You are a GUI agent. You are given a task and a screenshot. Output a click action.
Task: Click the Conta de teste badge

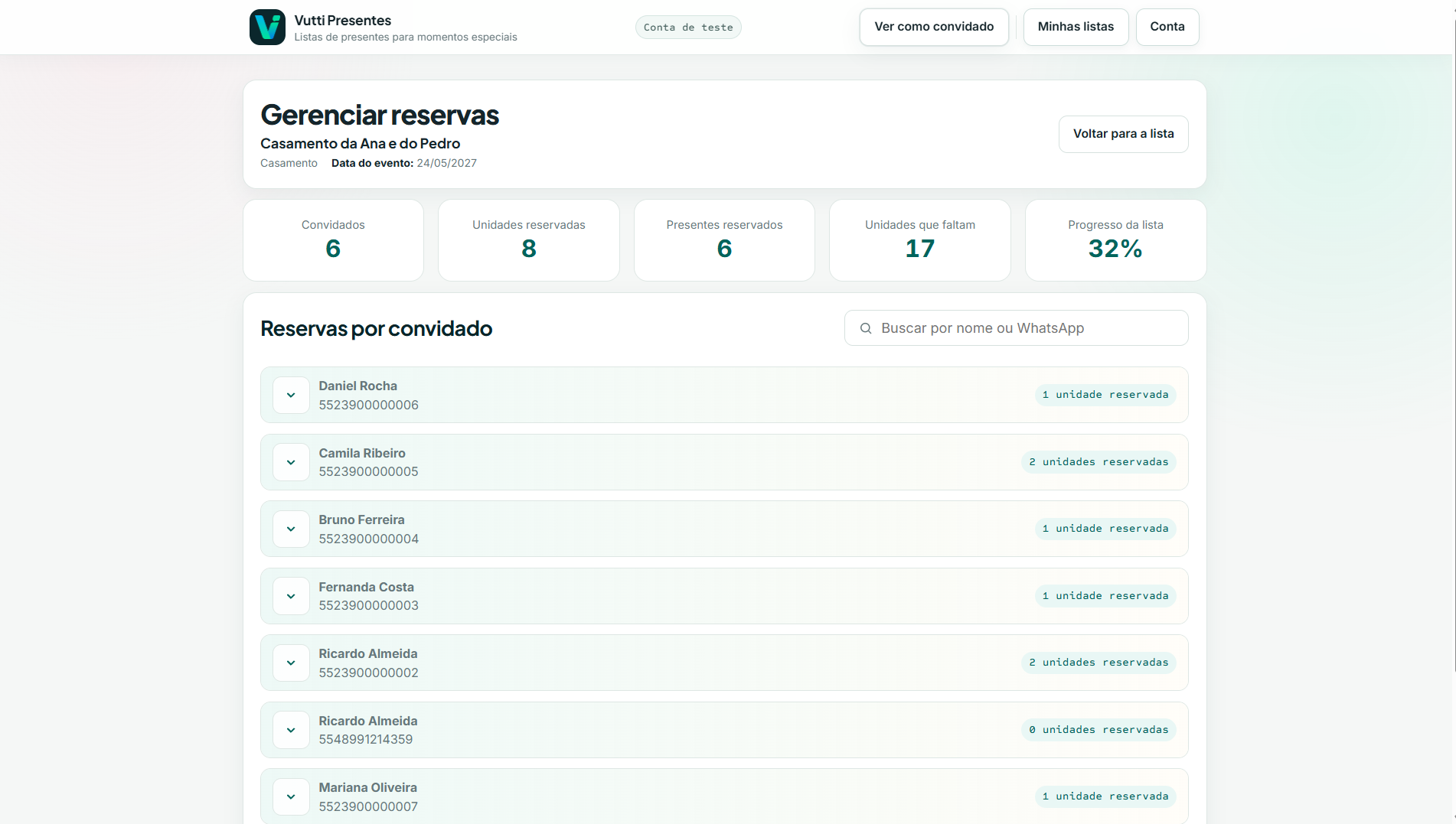coord(688,28)
